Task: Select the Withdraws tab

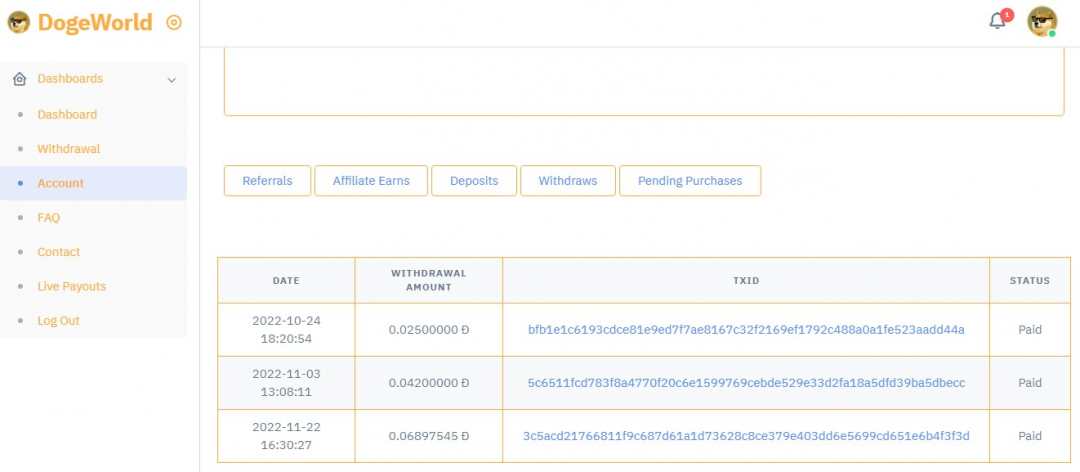Action: pyautogui.click(x=567, y=181)
